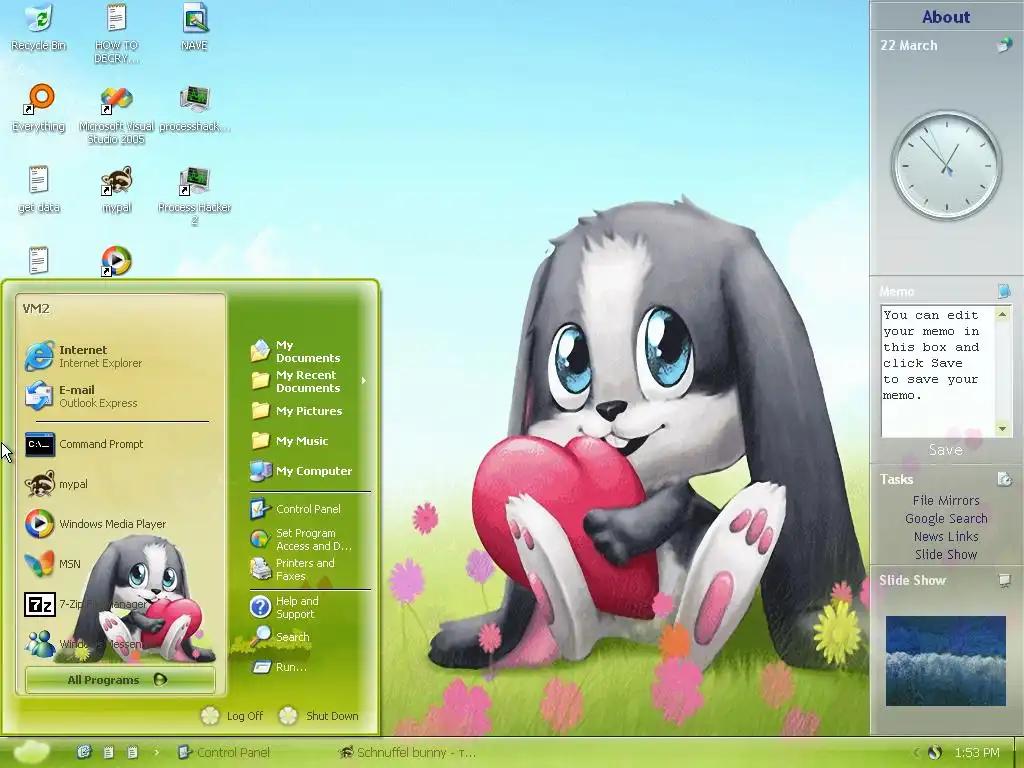Expand My Recent Documents submenu arrow
The image size is (1024, 768).
point(364,381)
